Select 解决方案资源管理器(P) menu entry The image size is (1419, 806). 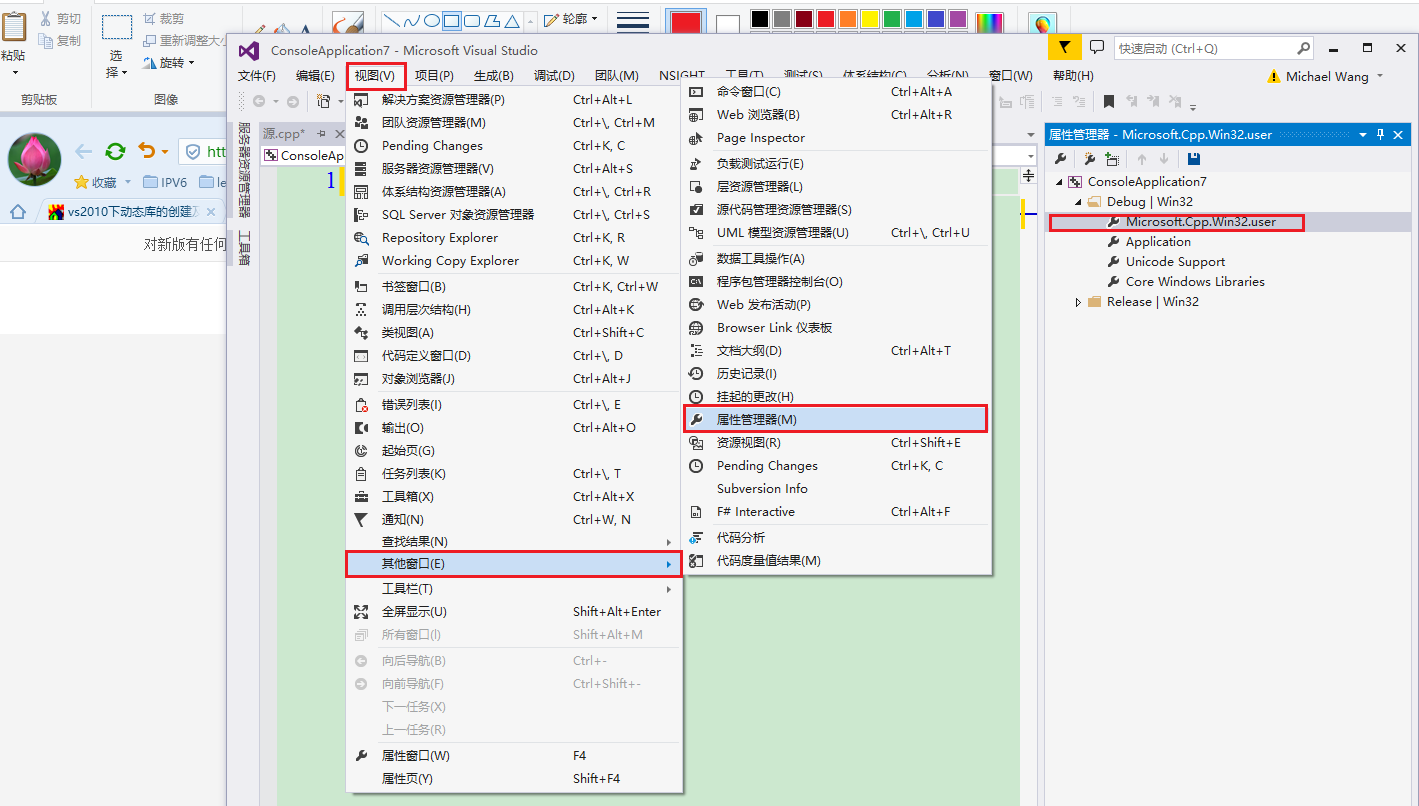pyautogui.click(x=513, y=100)
